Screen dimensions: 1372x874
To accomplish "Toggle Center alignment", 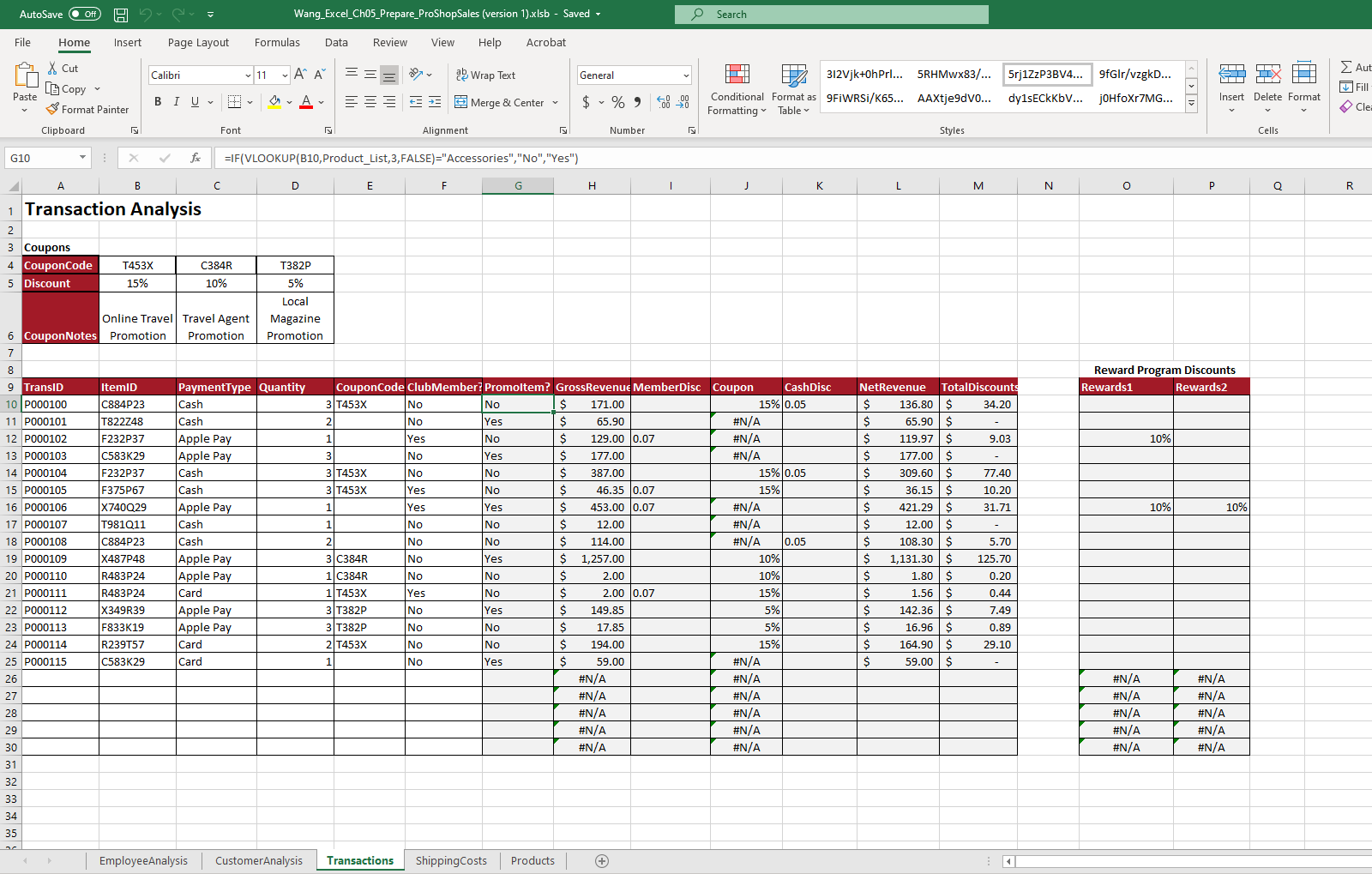I will (x=370, y=102).
